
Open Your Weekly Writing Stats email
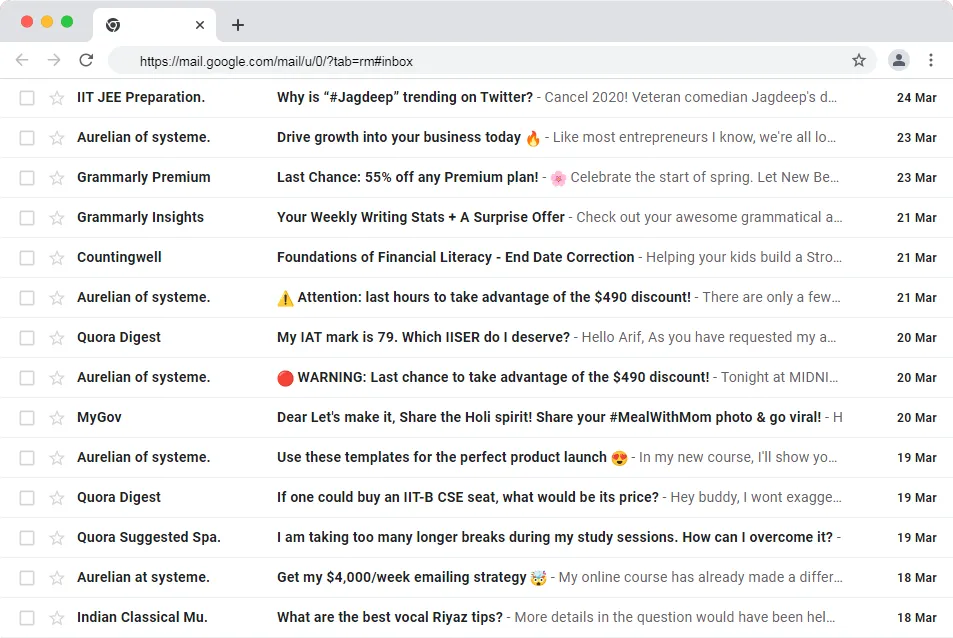[x=421, y=217]
